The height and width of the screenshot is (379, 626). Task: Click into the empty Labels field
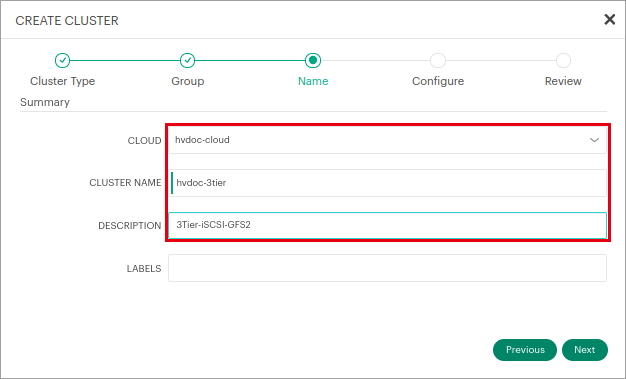(x=387, y=268)
